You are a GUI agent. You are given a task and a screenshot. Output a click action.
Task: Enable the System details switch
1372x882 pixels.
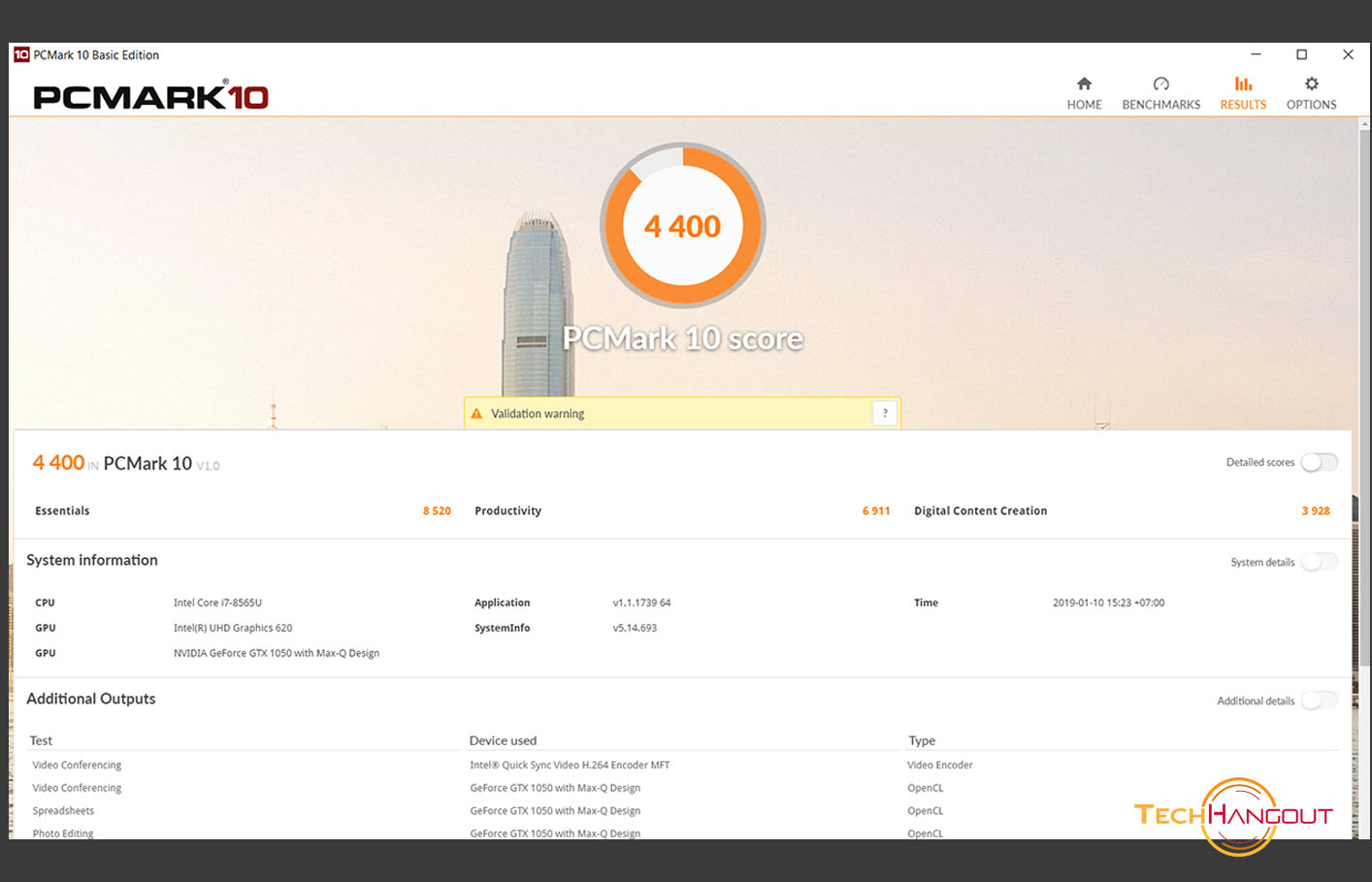[x=1319, y=562]
